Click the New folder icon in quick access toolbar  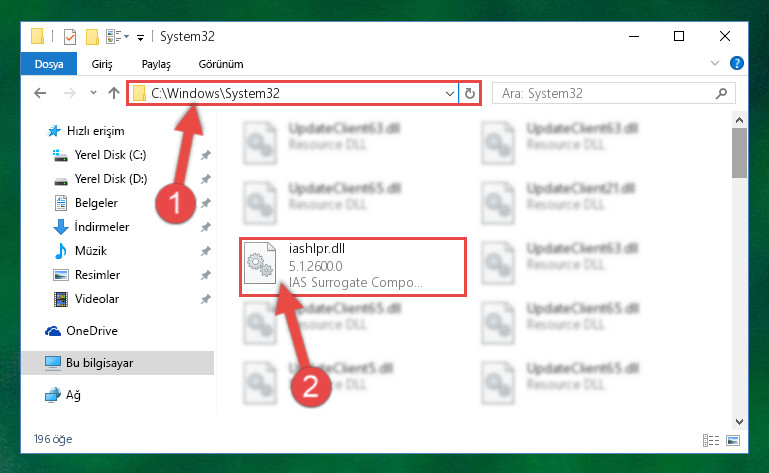(x=92, y=37)
